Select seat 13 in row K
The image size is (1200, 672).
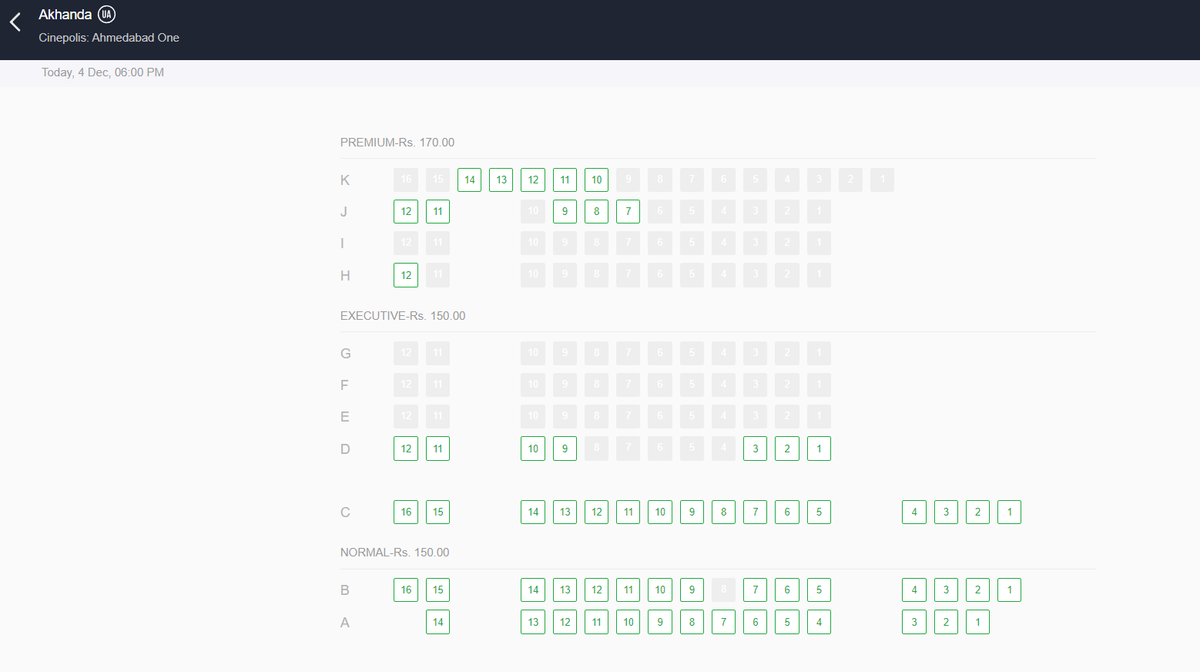[501, 180]
